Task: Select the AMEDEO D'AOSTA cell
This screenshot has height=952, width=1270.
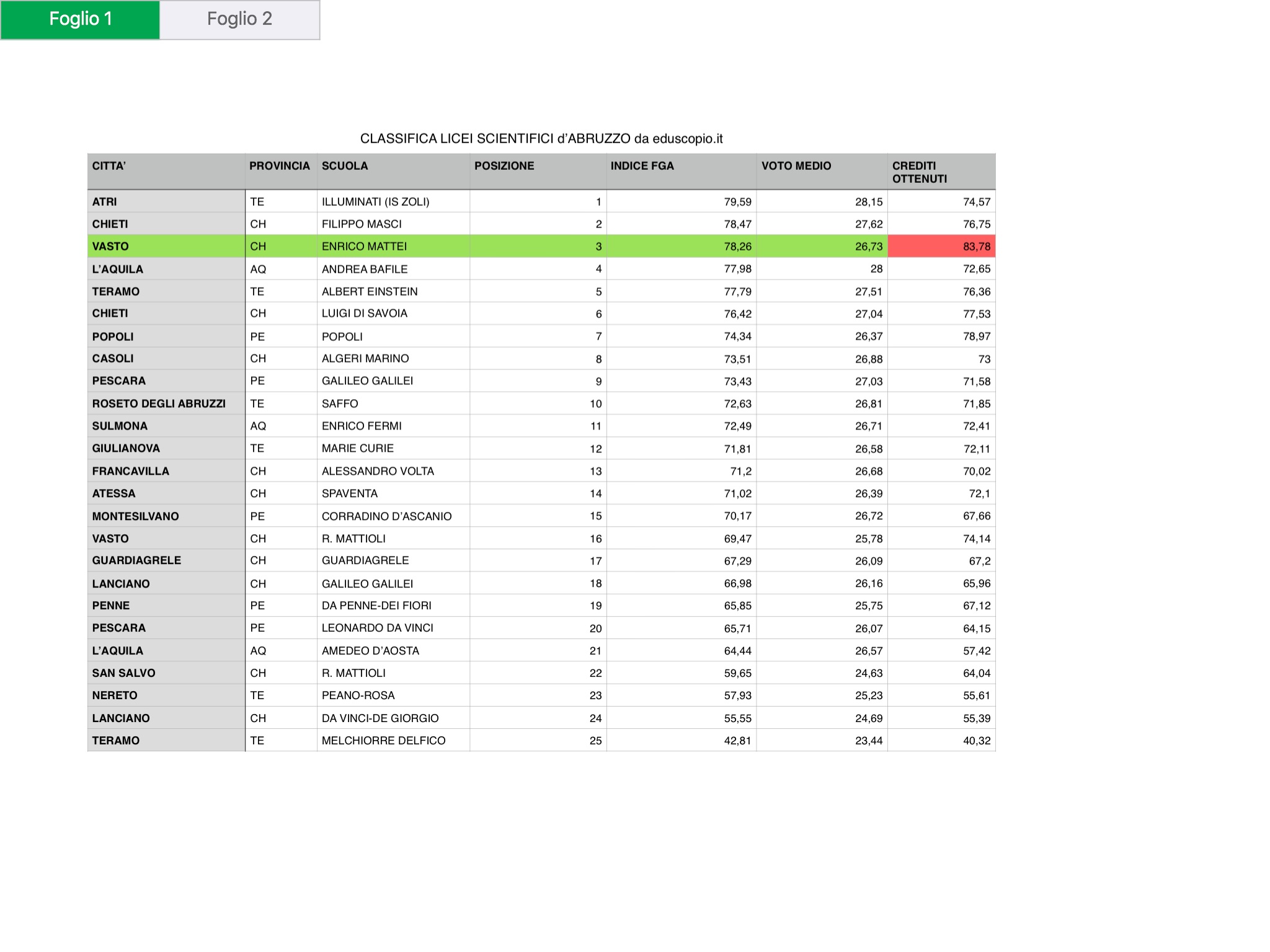Action: pyautogui.click(x=393, y=651)
